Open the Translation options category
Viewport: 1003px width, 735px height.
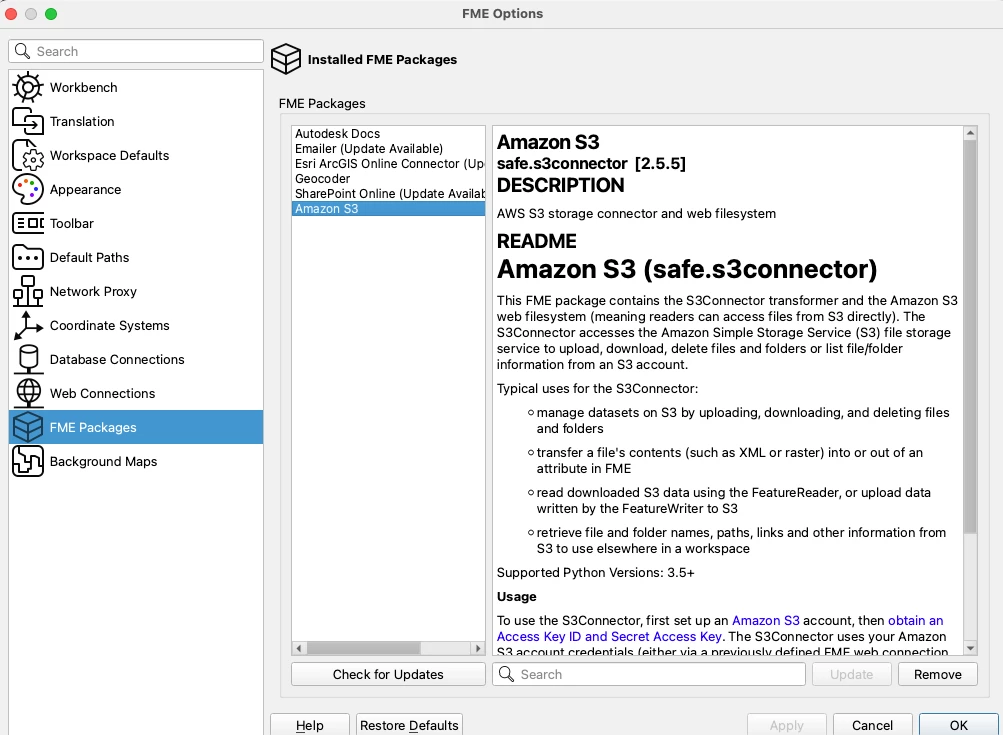(136, 122)
